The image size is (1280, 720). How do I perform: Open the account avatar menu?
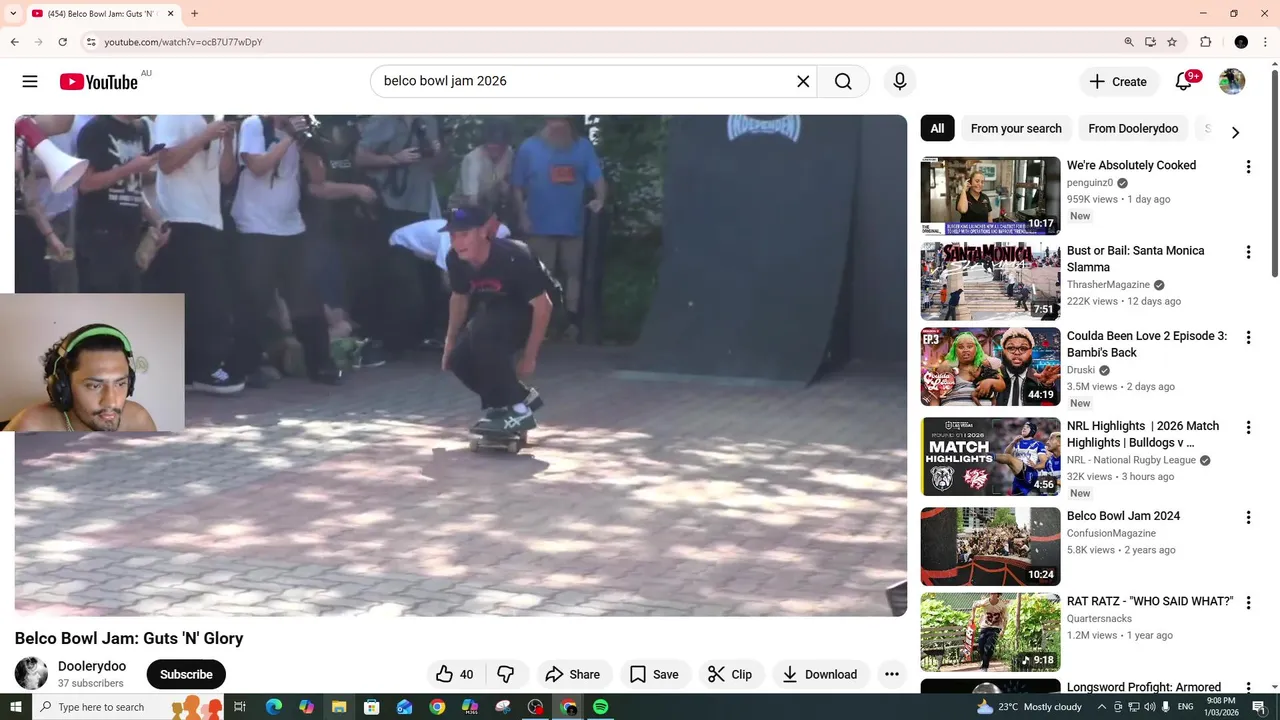coord(1232,82)
